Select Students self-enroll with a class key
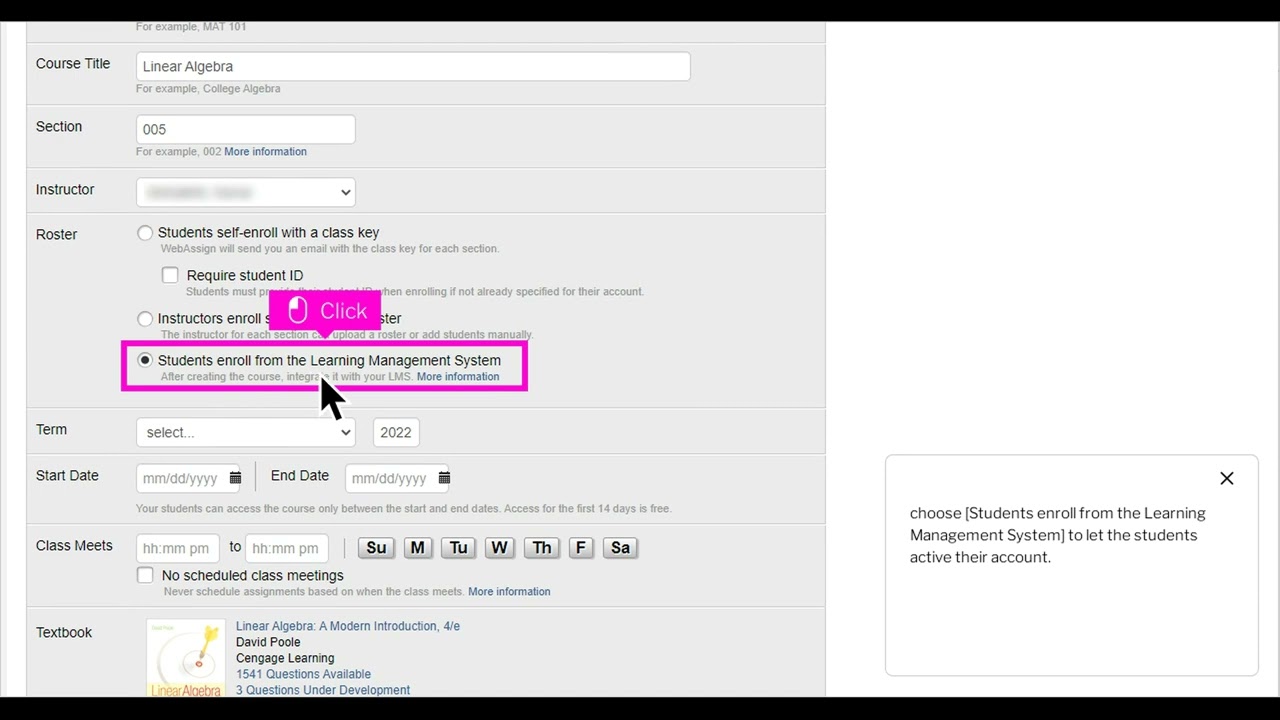This screenshot has height=720, width=1280. tap(145, 233)
